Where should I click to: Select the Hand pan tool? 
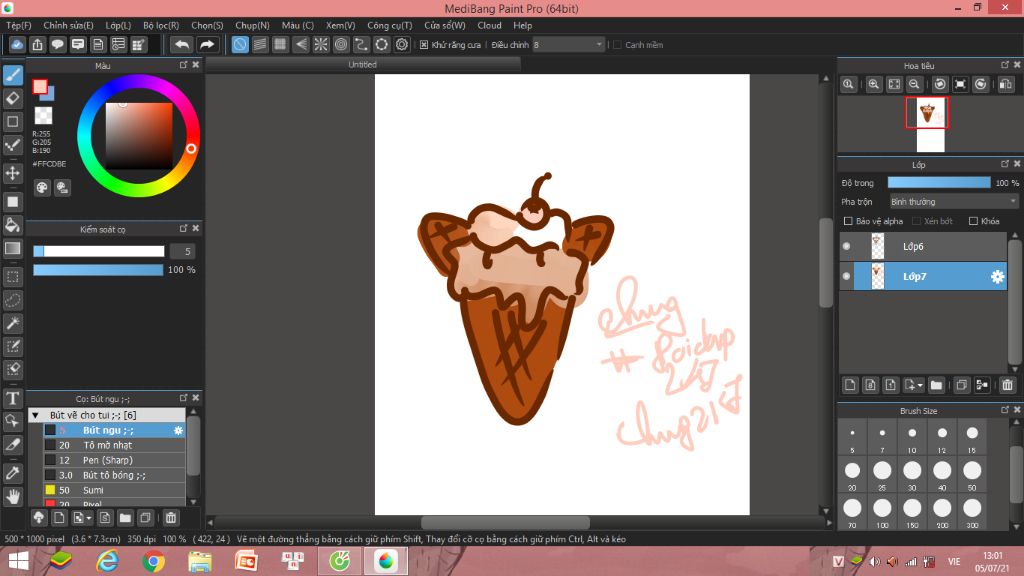point(12,497)
